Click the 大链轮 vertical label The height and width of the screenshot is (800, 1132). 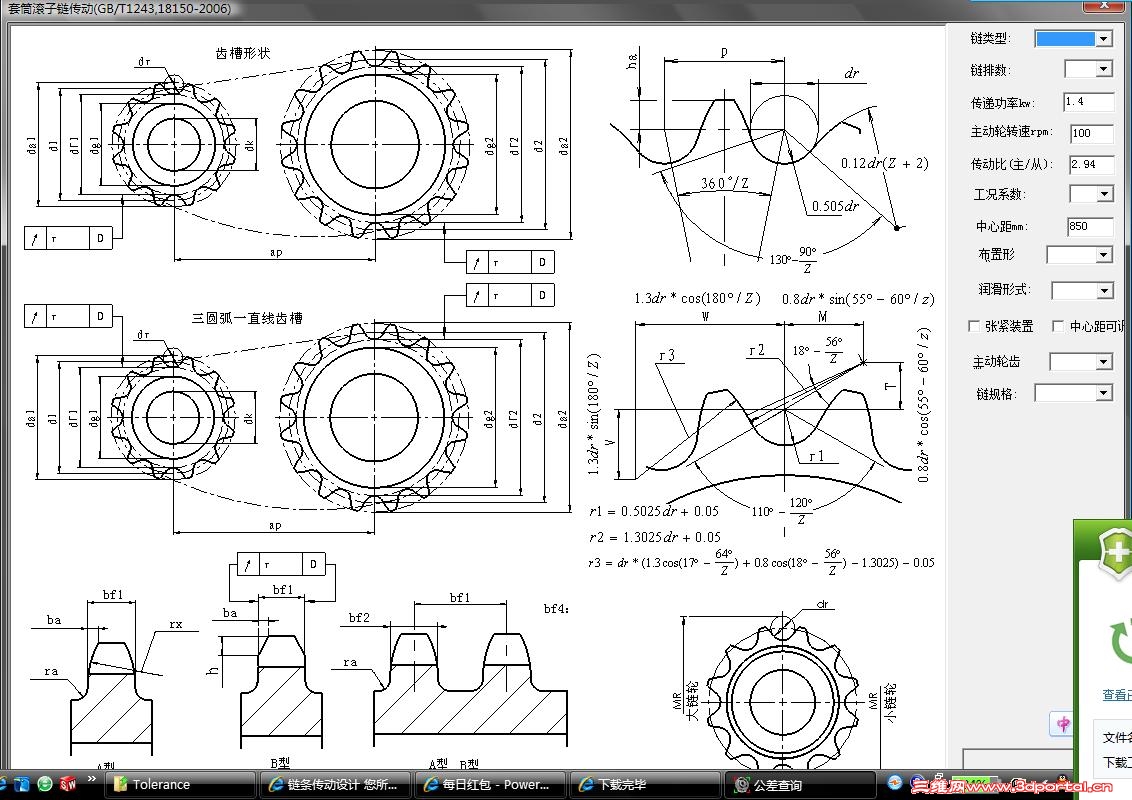coord(693,700)
